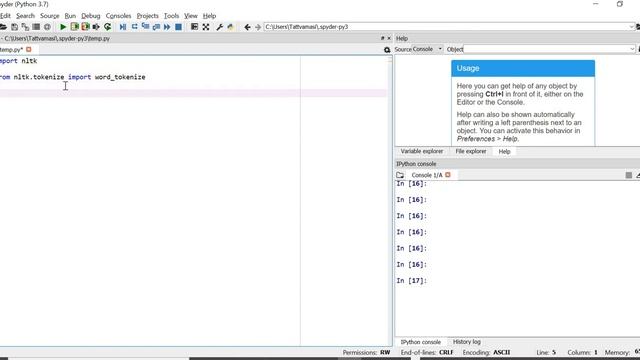Expand the Object combo box dropdown
This screenshot has height=360, width=640.
coord(632,49)
